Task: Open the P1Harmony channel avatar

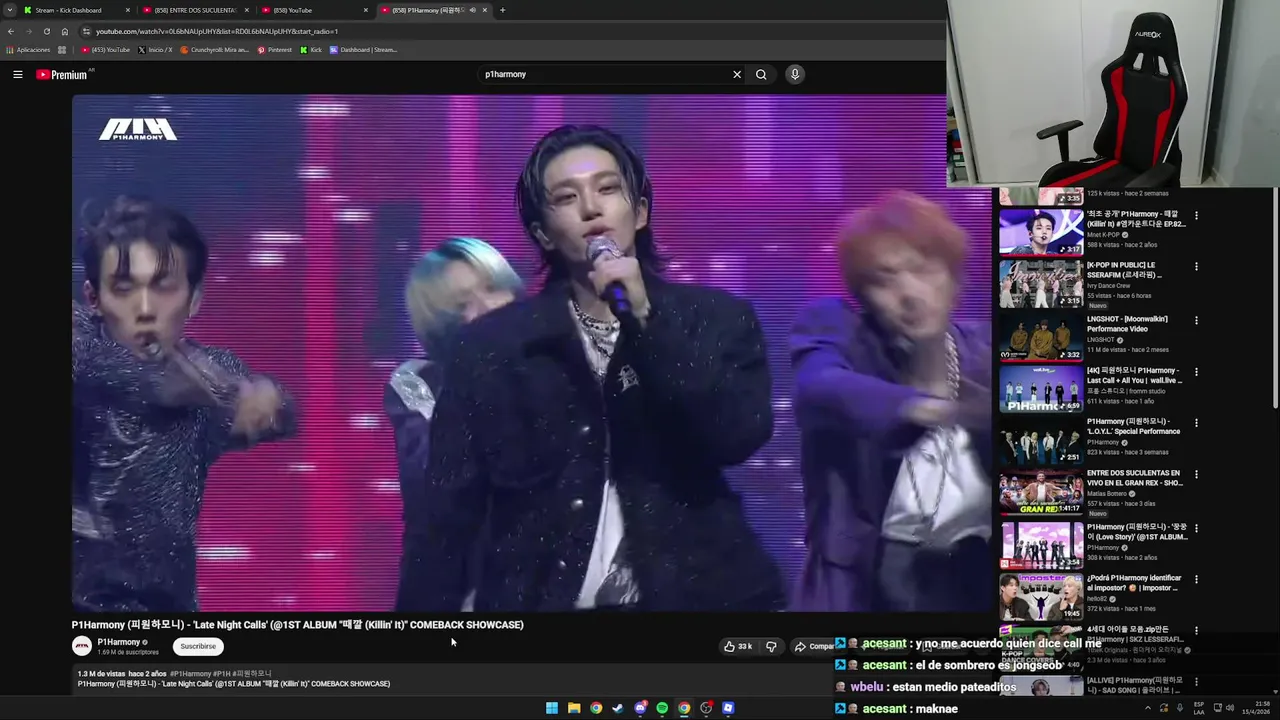Action: (x=82, y=646)
